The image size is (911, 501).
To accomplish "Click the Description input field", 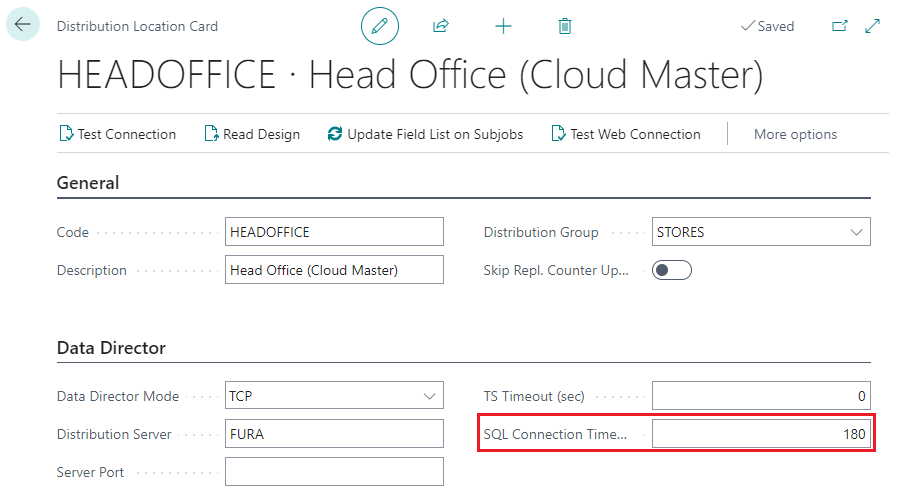I will (x=334, y=270).
